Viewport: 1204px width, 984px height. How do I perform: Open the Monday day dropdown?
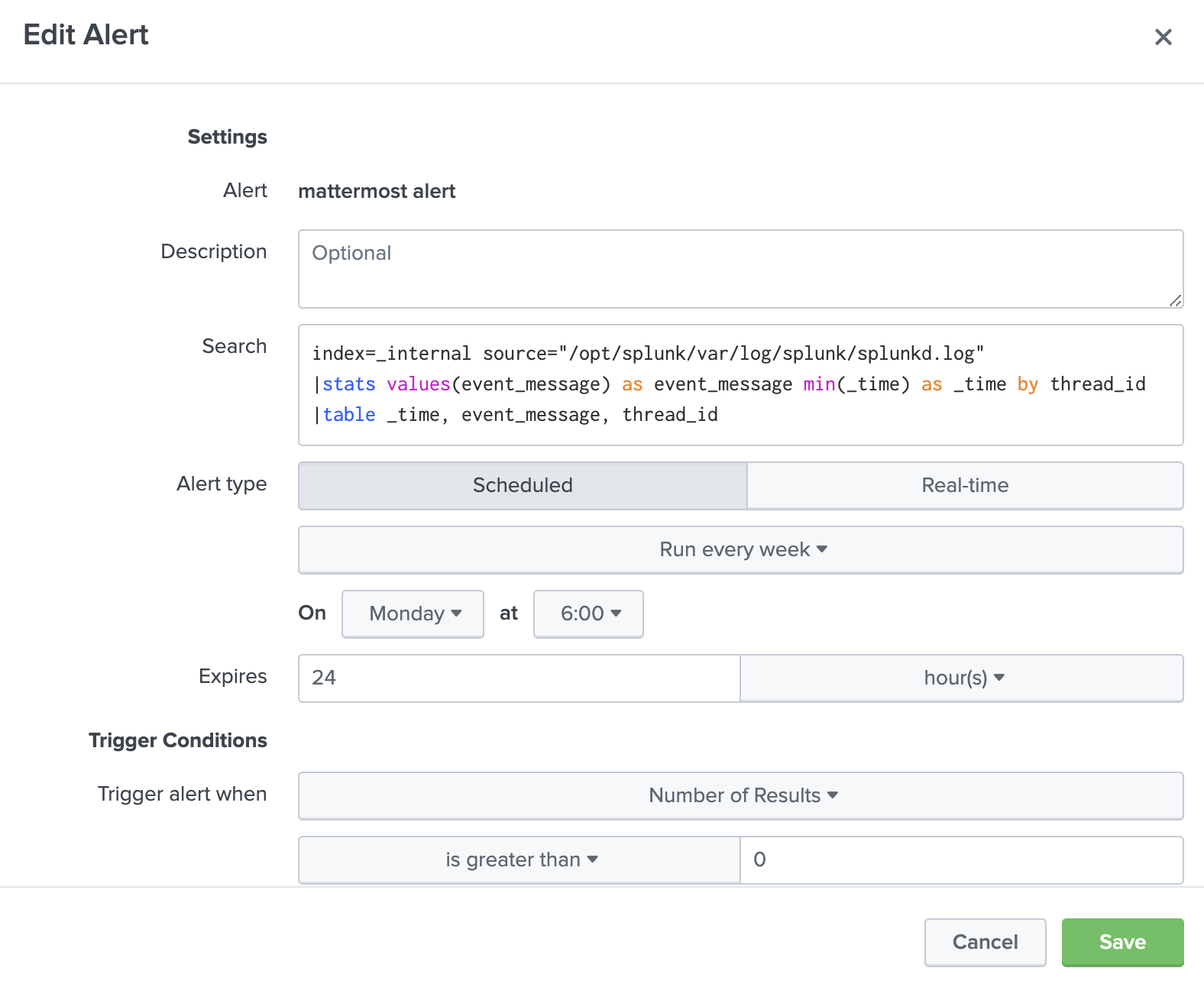pyautogui.click(x=413, y=613)
